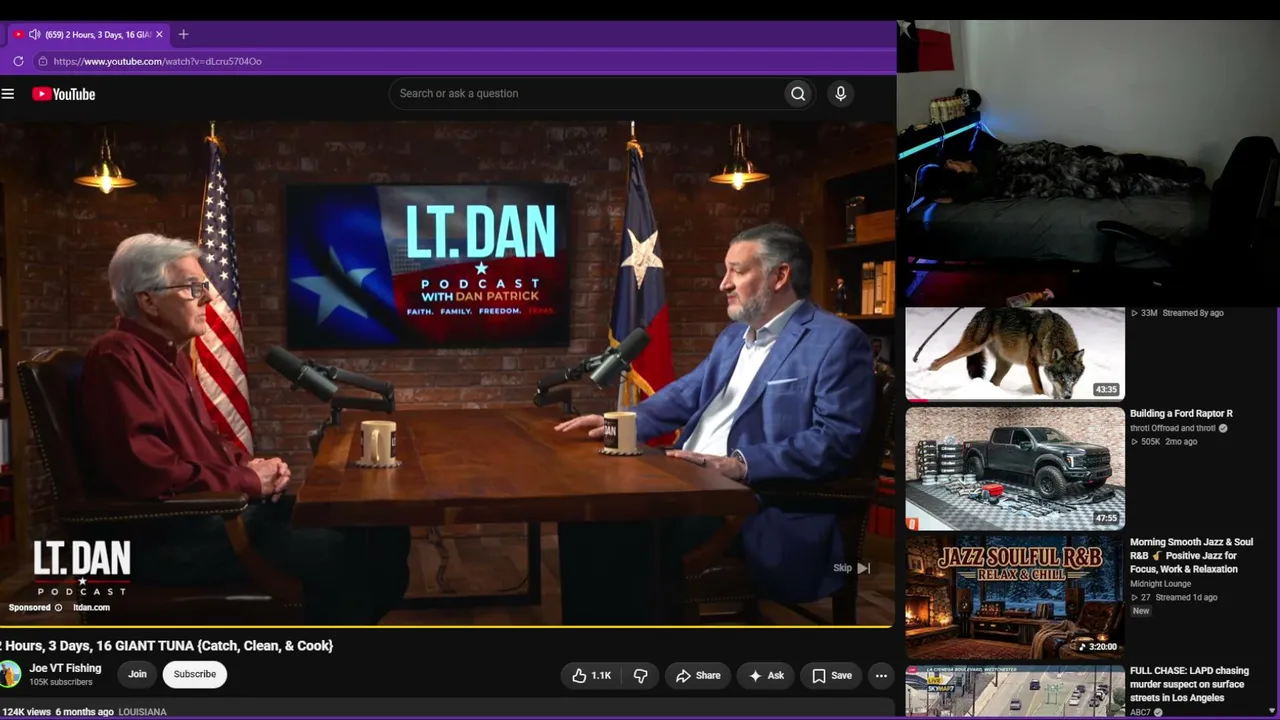The image size is (1280, 720).
Task: Open the Sponsored info icon on the ad
Action: coord(58,608)
